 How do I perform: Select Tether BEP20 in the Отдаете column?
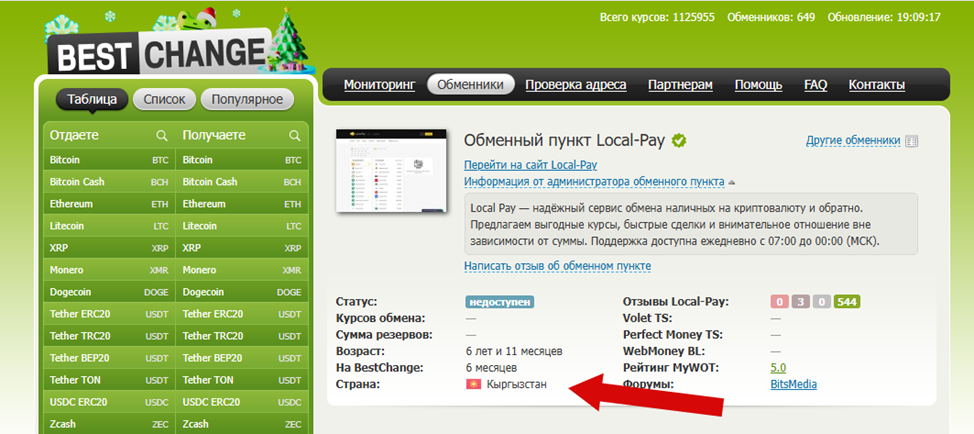[x=109, y=358]
